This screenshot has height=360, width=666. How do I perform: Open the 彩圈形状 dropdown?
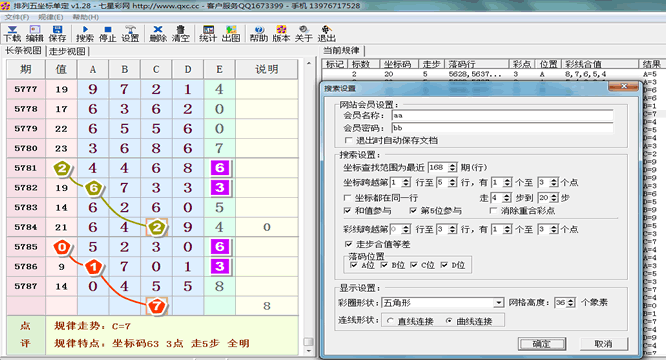click(x=498, y=303)
